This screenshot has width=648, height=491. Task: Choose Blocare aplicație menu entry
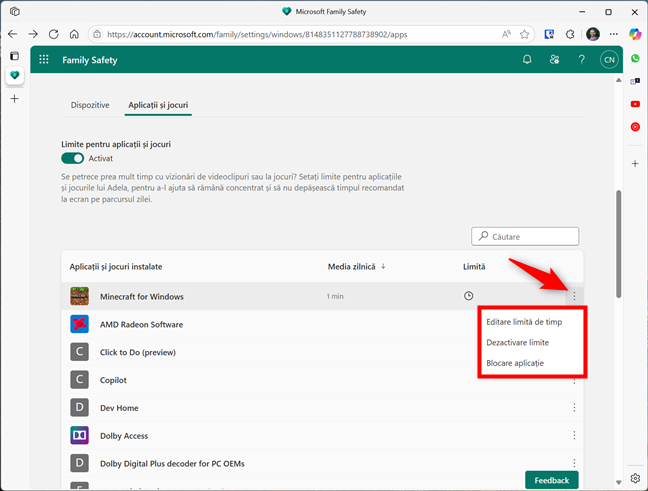pyautogui.click(x=515, y=363)
